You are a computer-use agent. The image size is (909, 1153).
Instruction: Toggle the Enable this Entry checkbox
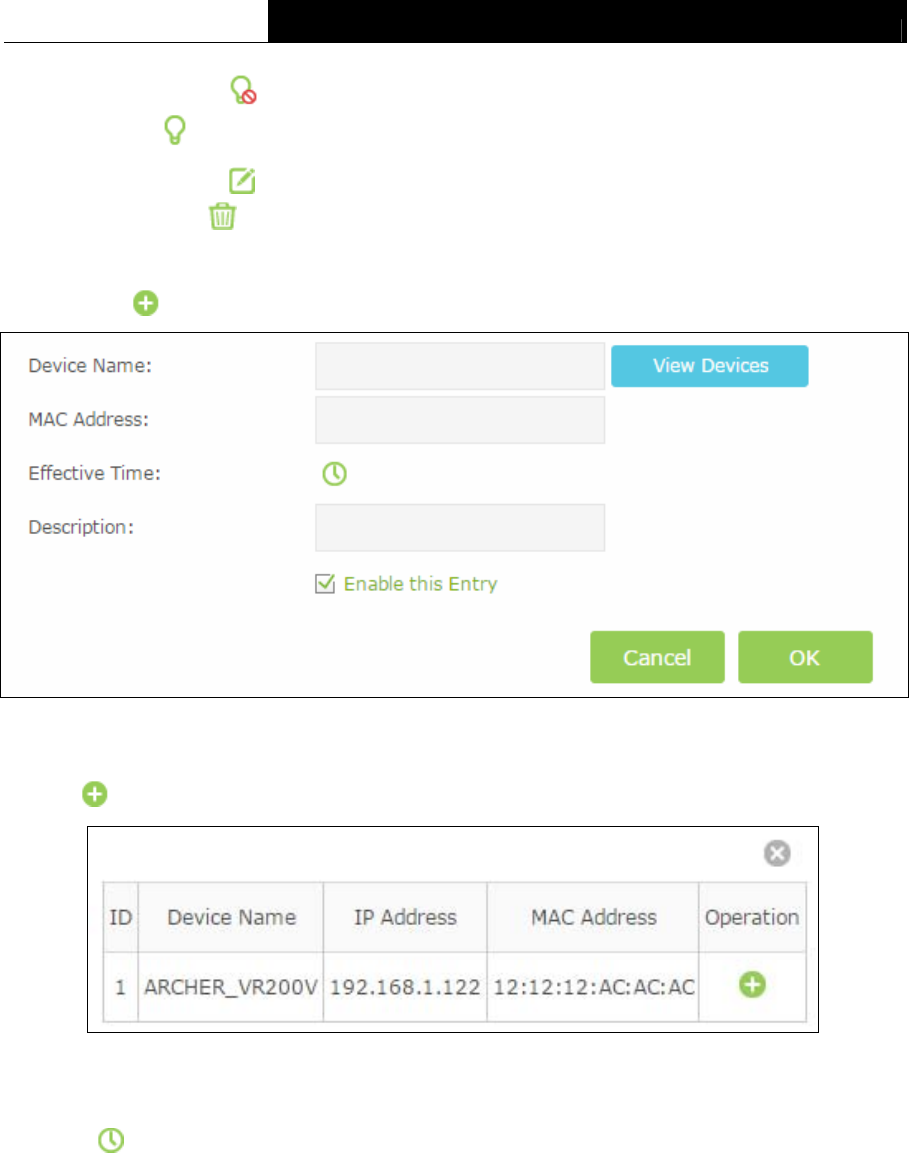325,584
